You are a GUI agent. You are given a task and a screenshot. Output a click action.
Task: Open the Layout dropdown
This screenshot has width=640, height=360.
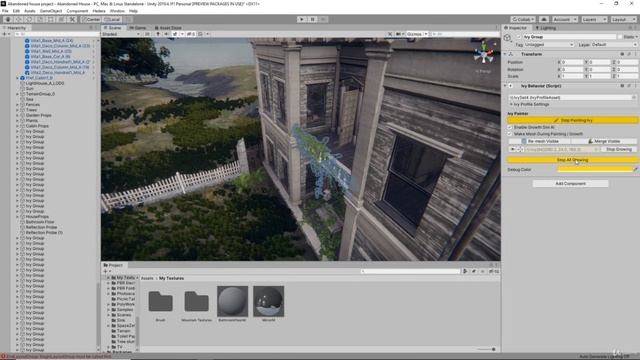click(x=623, y=19)
